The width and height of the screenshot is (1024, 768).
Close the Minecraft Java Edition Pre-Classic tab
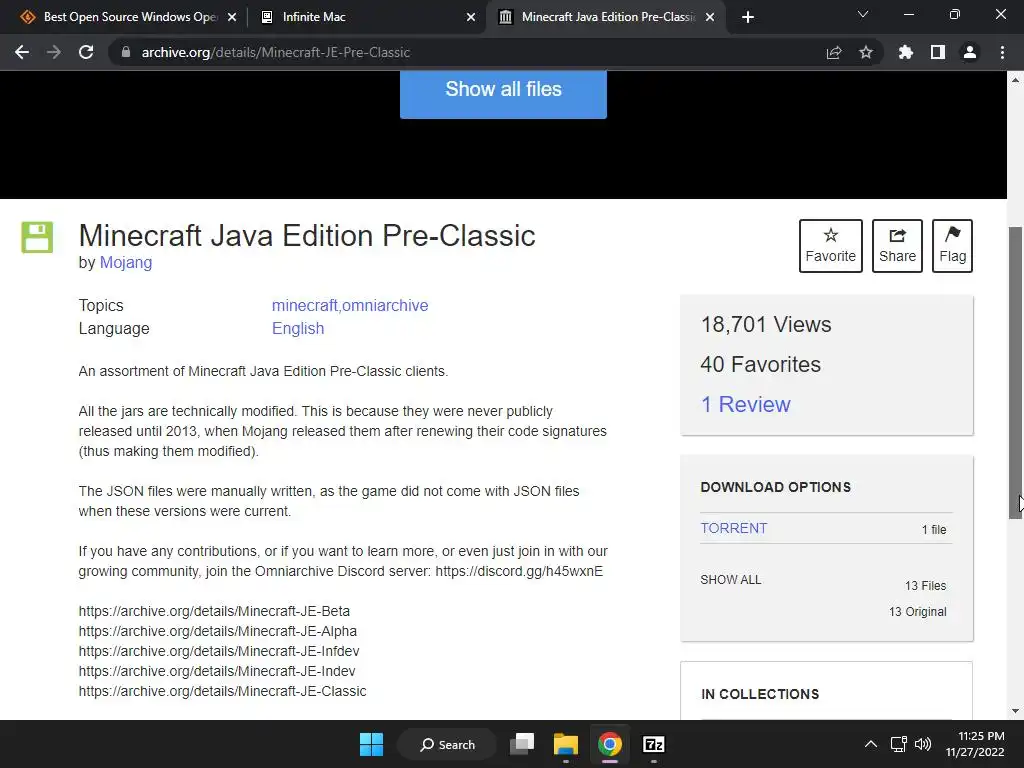point(710,17)
